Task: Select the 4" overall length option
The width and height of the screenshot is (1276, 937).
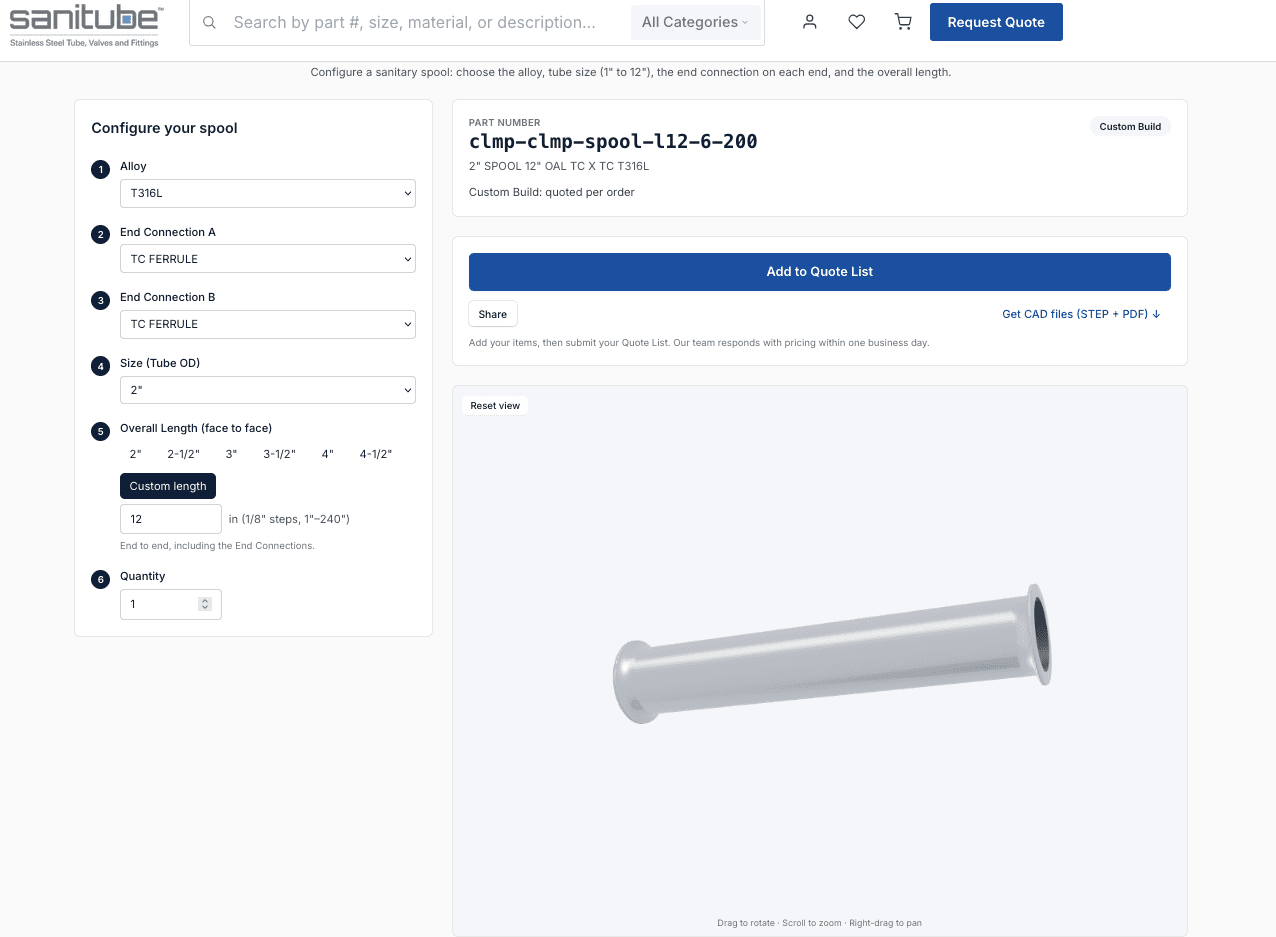Action: (328, 454)
